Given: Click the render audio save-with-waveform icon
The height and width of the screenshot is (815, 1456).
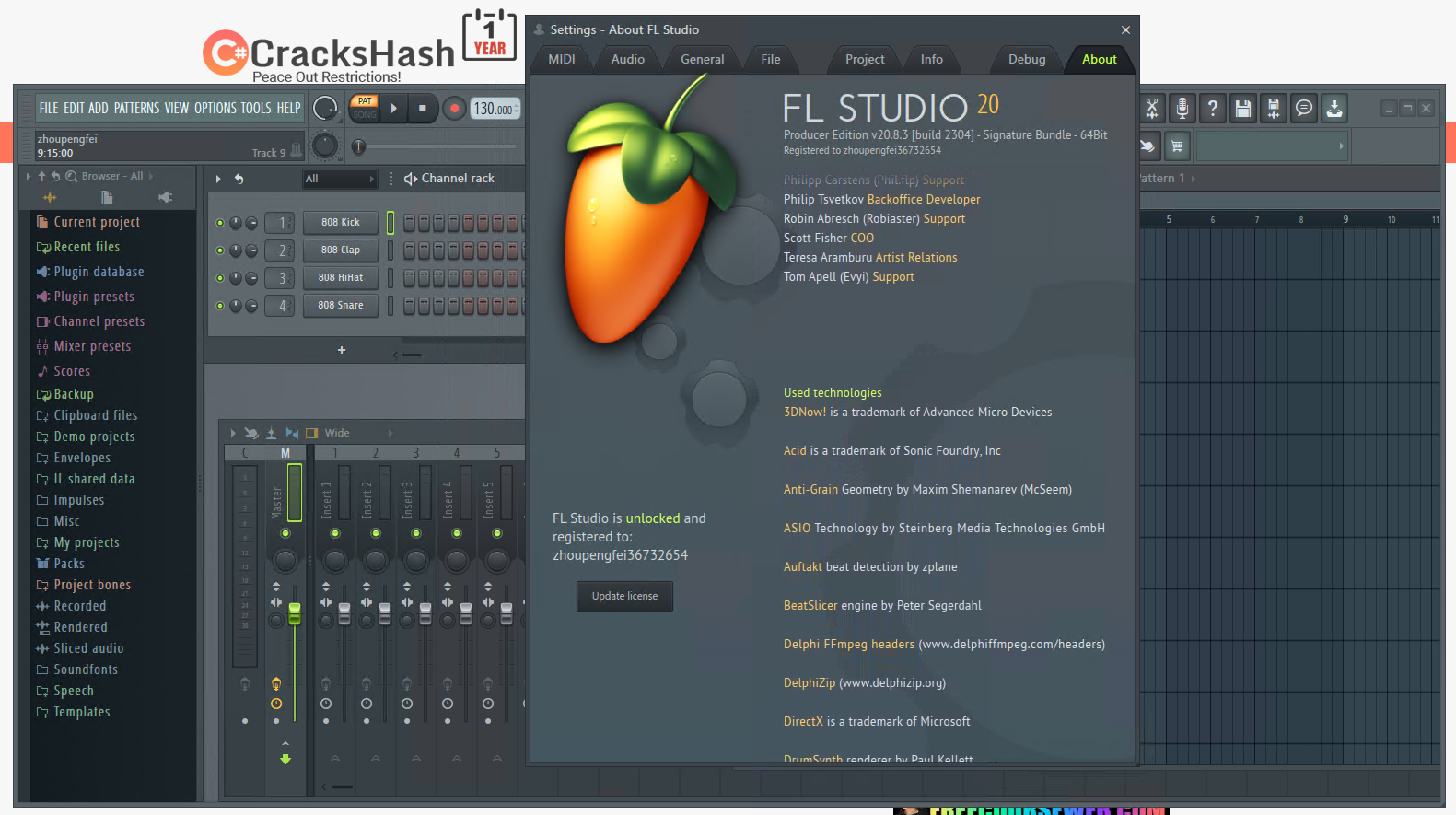Looking at the screenshot, I should point(1274,109).
